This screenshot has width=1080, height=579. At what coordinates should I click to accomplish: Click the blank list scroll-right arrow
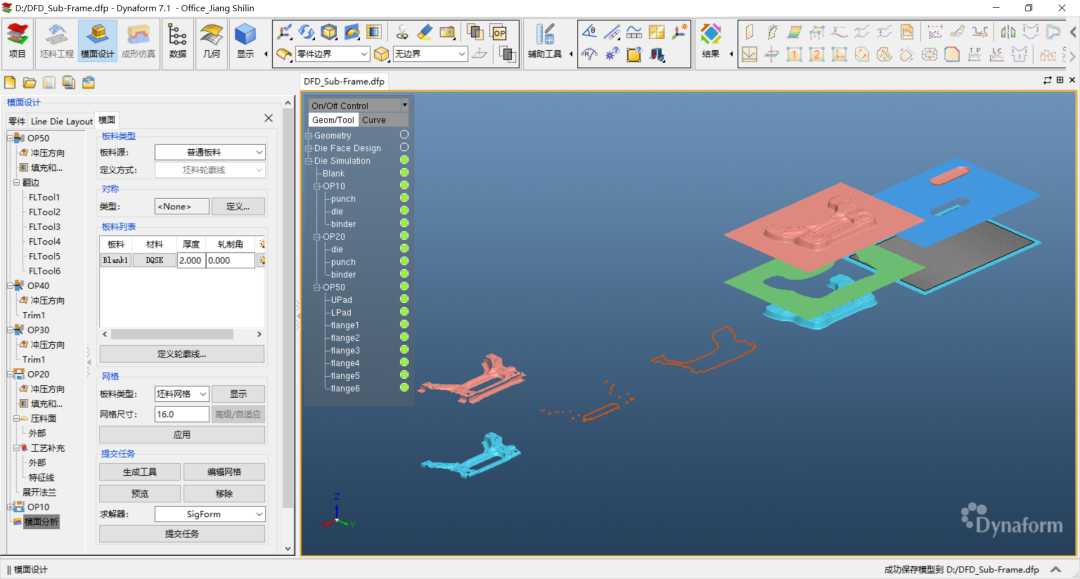click(259, 334)
